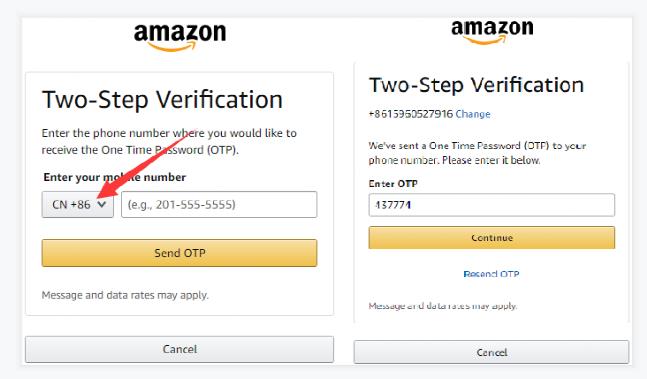The height and width of the screenshot is (379, 647).
Task: Click the Send OTP button
Action: (179, 253)
